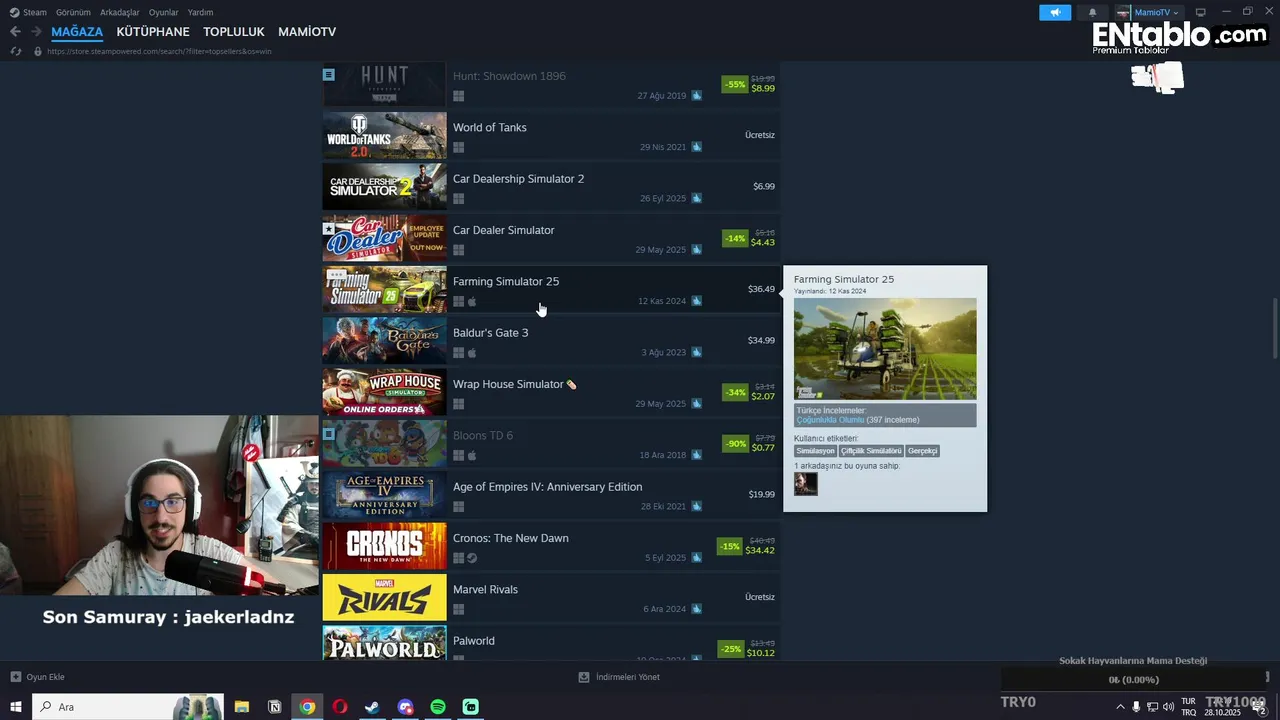1280x720 pixels.
Task: Switch to Big Picture mode via monitor icon
Action: [1201, 12]
